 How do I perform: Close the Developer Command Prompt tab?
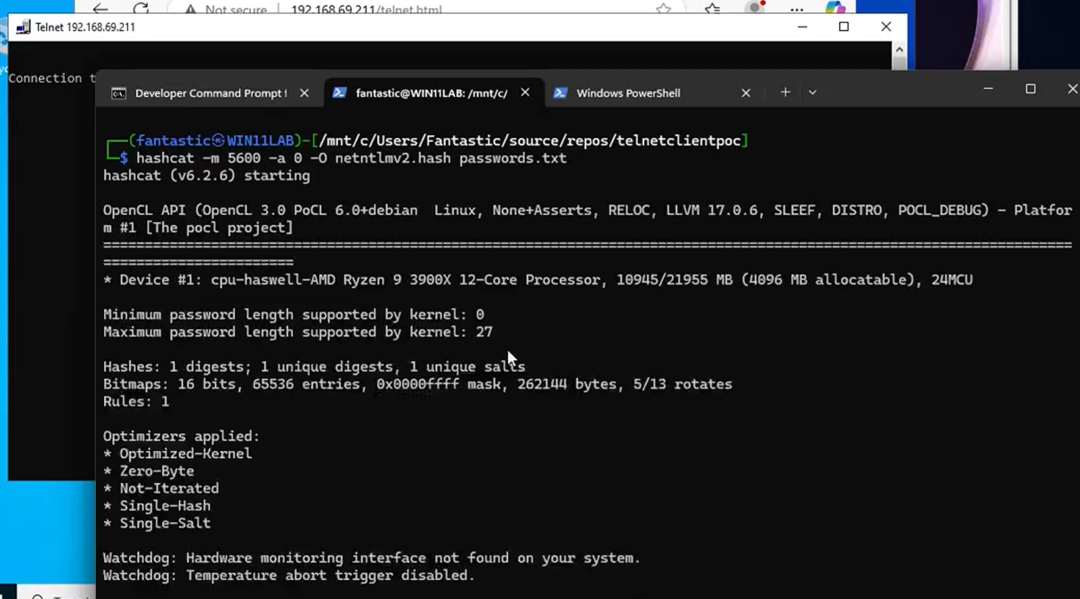tap(304, 93)
